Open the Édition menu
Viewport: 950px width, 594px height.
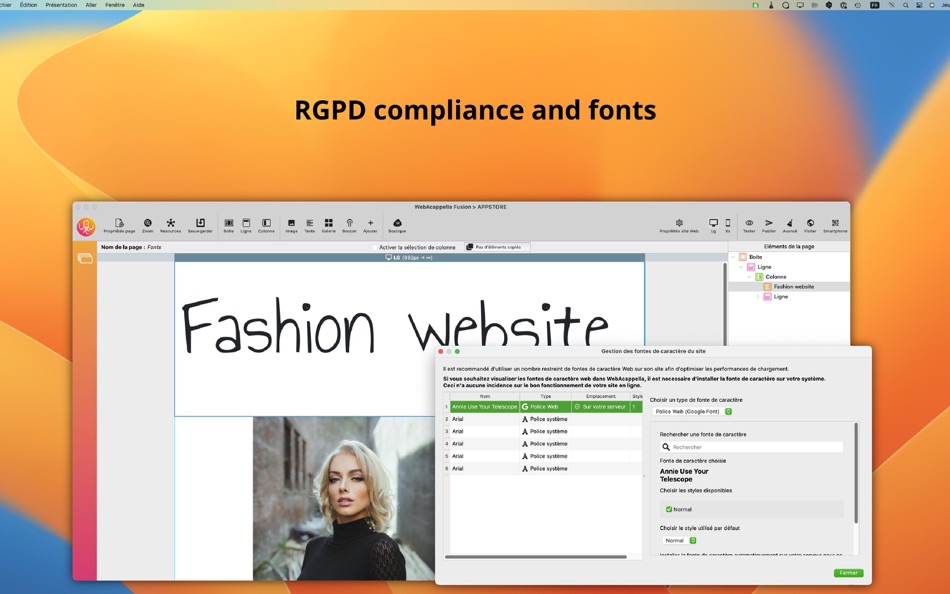point(28,5)
